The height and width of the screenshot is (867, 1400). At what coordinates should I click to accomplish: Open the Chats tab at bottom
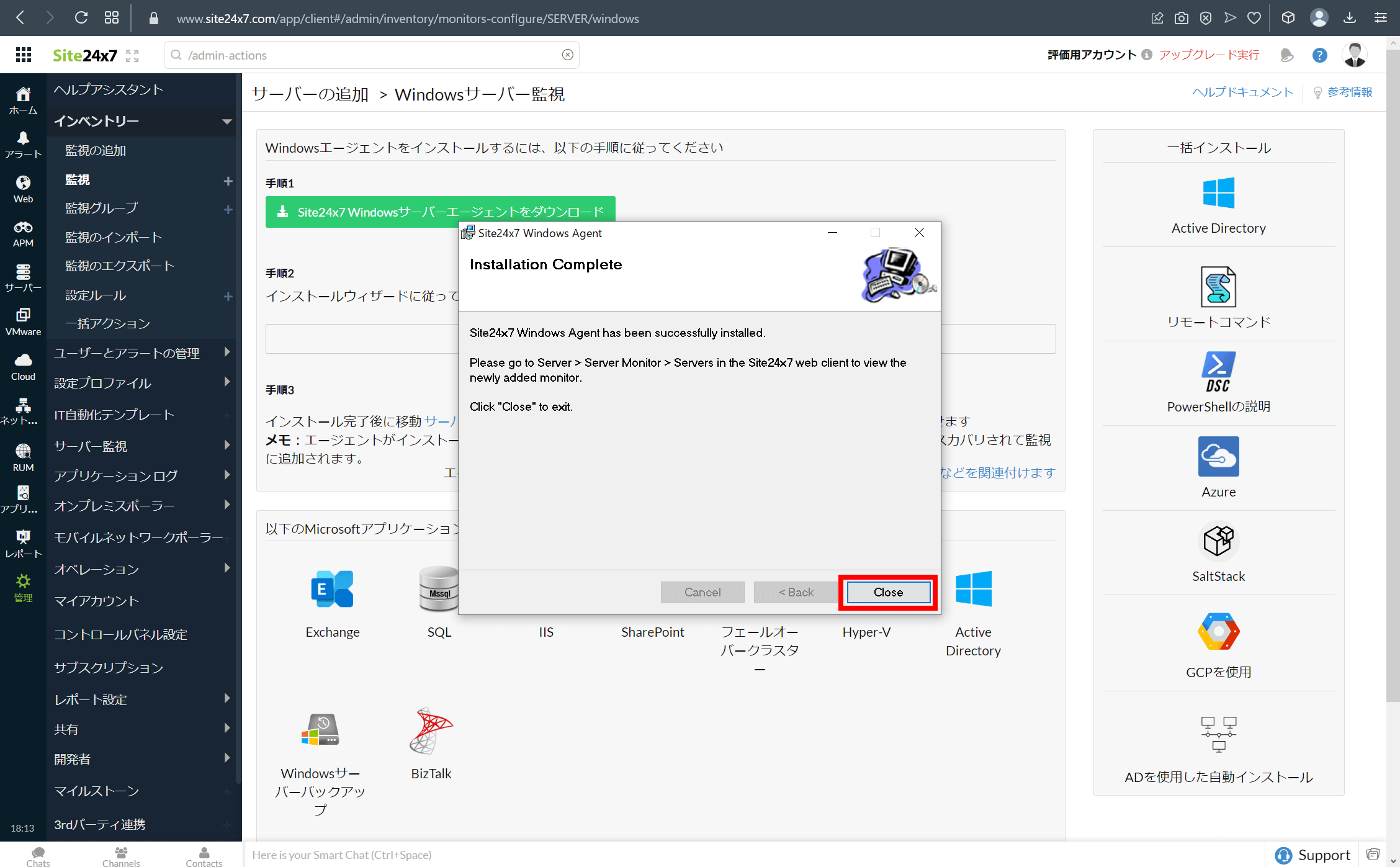(38, 856)
